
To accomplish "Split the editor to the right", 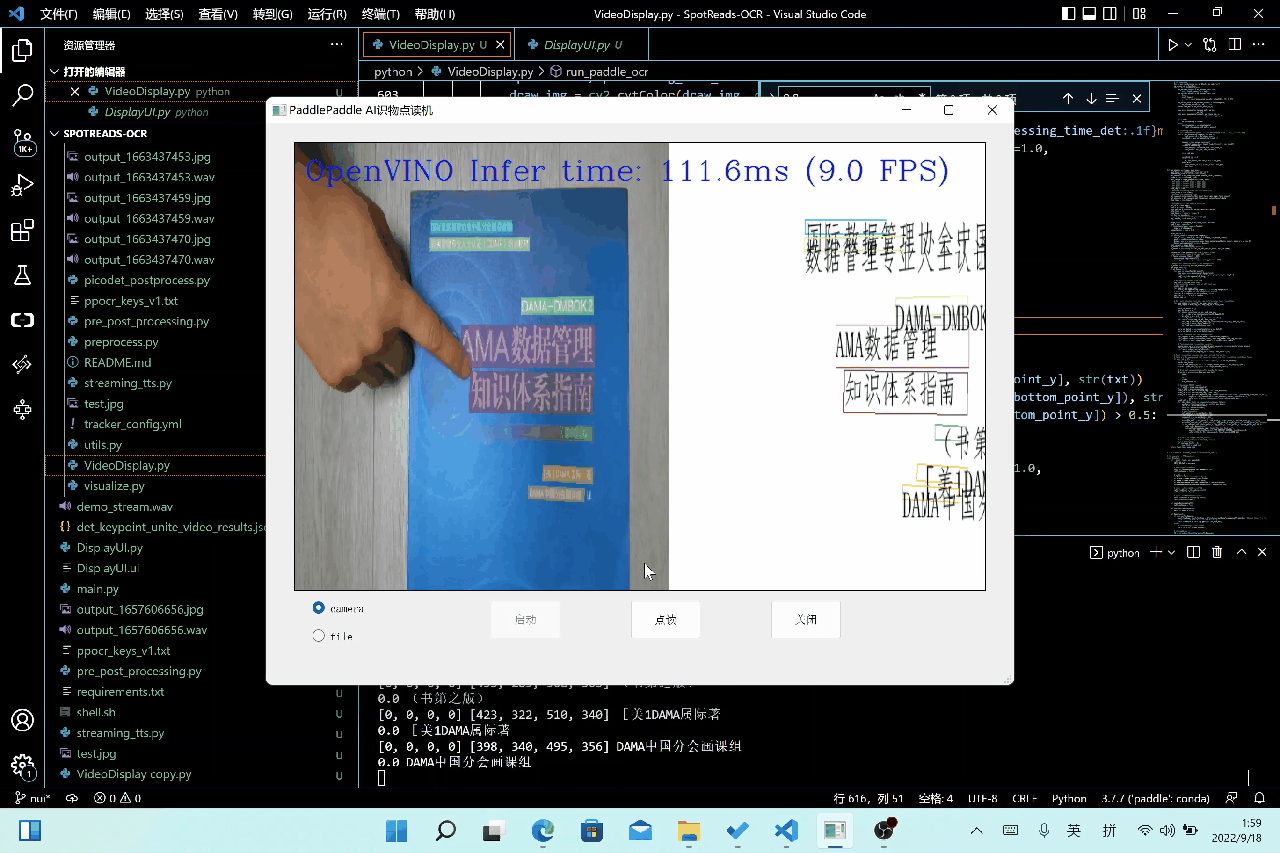I will [1235, 45].
